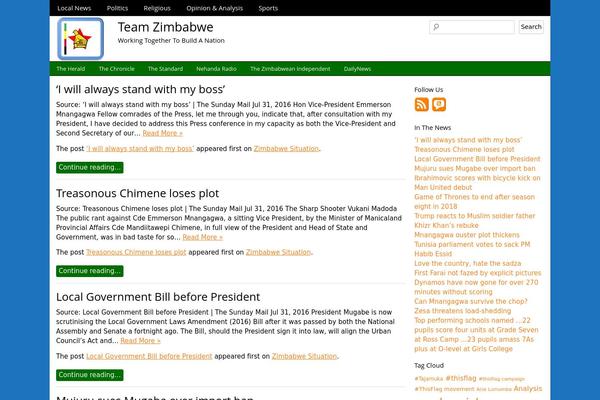Open the RSS feed icon under Follow Us

(421, 104)
